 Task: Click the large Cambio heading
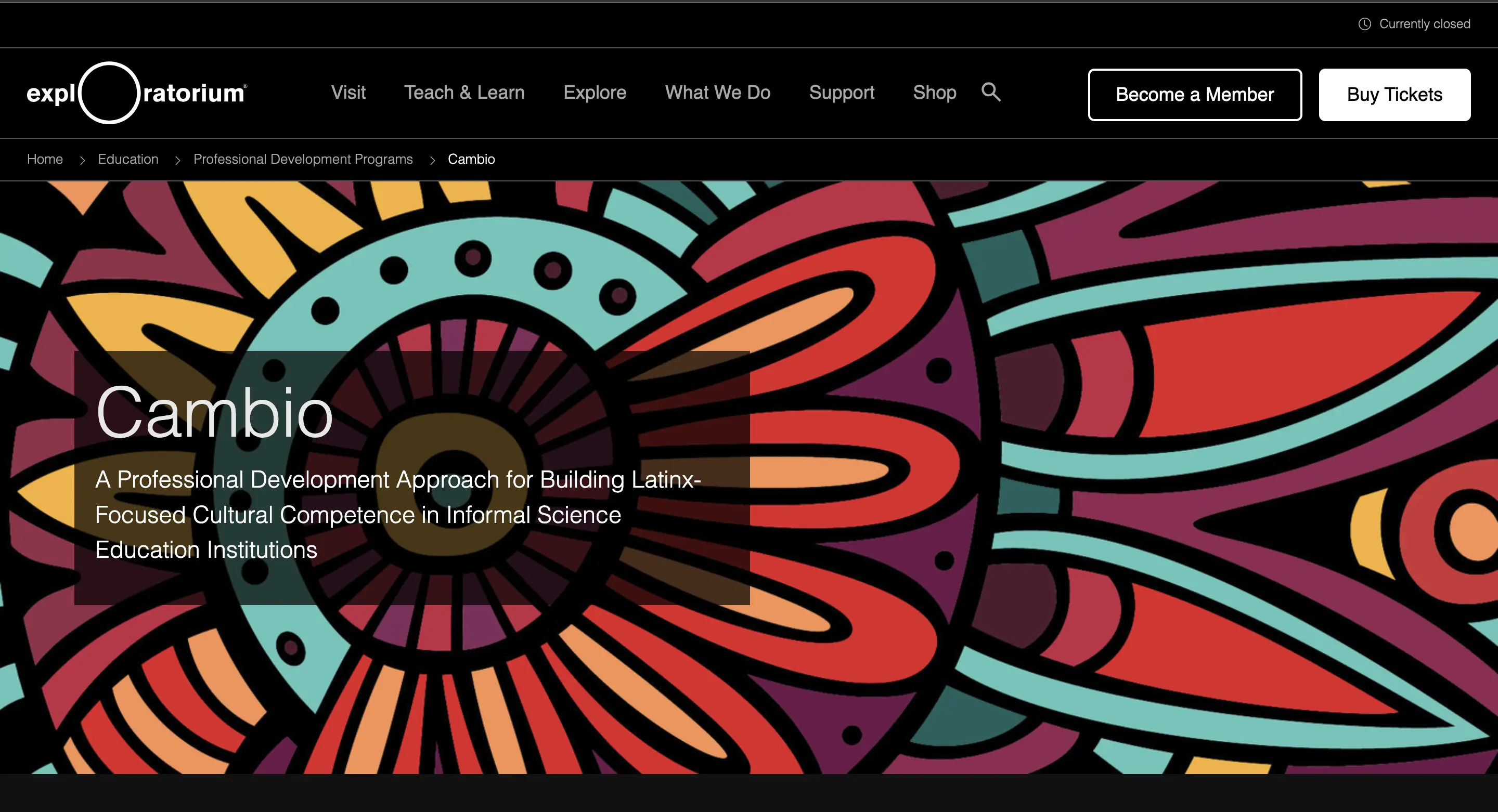pyautogui.click(x=214, y=413)
